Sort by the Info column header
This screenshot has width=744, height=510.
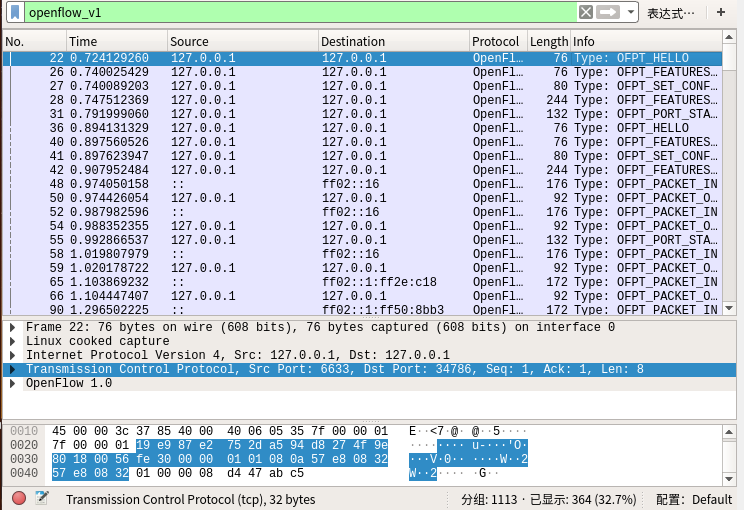[646, 41]
